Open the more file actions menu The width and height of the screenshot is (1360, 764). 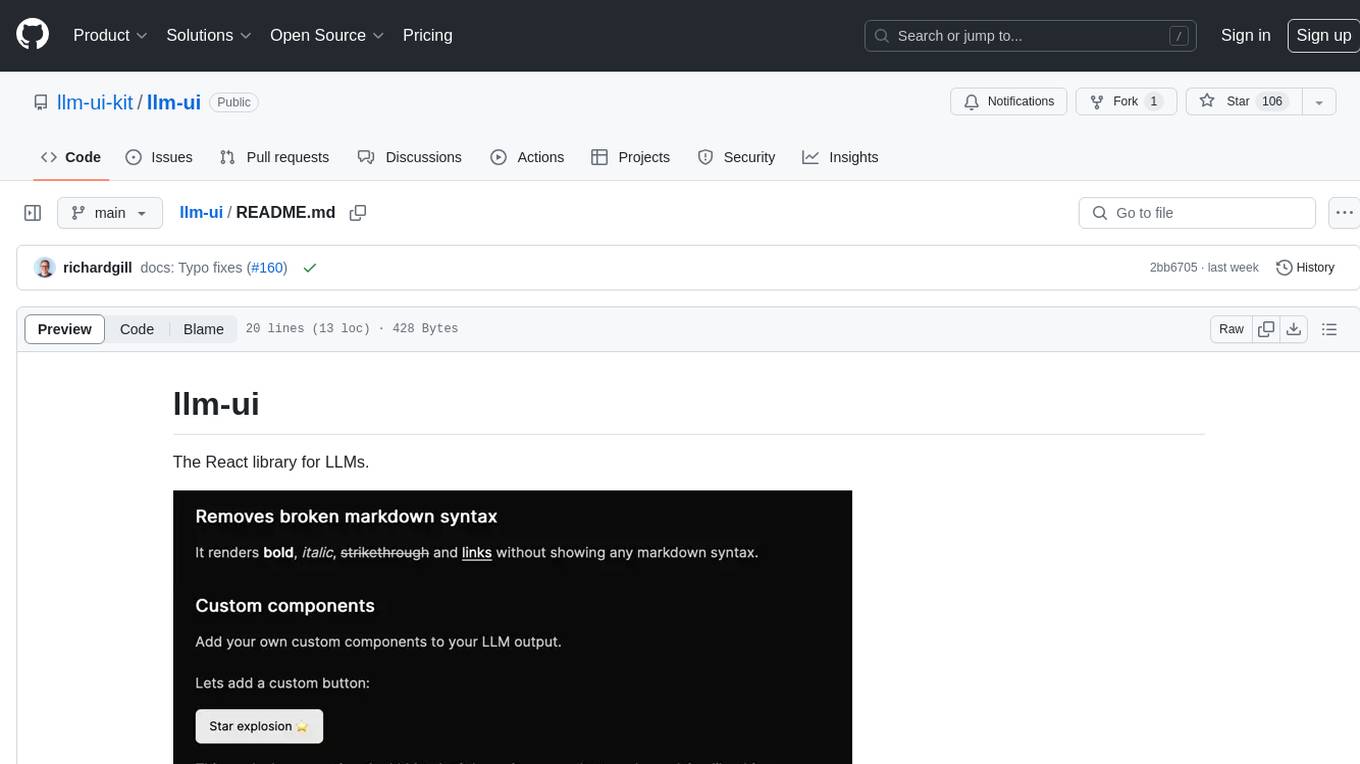pyautogui.click(x=1344, y=213)
